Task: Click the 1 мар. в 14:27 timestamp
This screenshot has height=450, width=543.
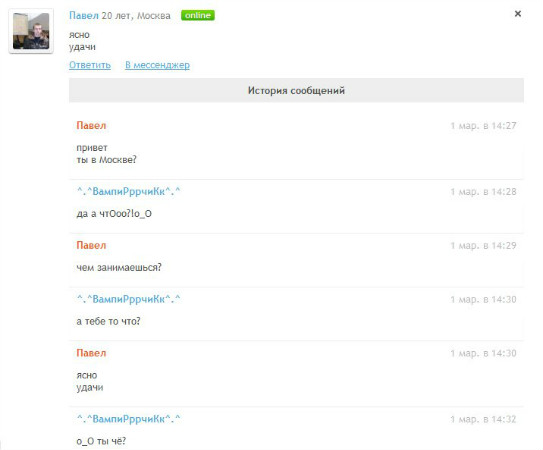Action: coord(483,126)
